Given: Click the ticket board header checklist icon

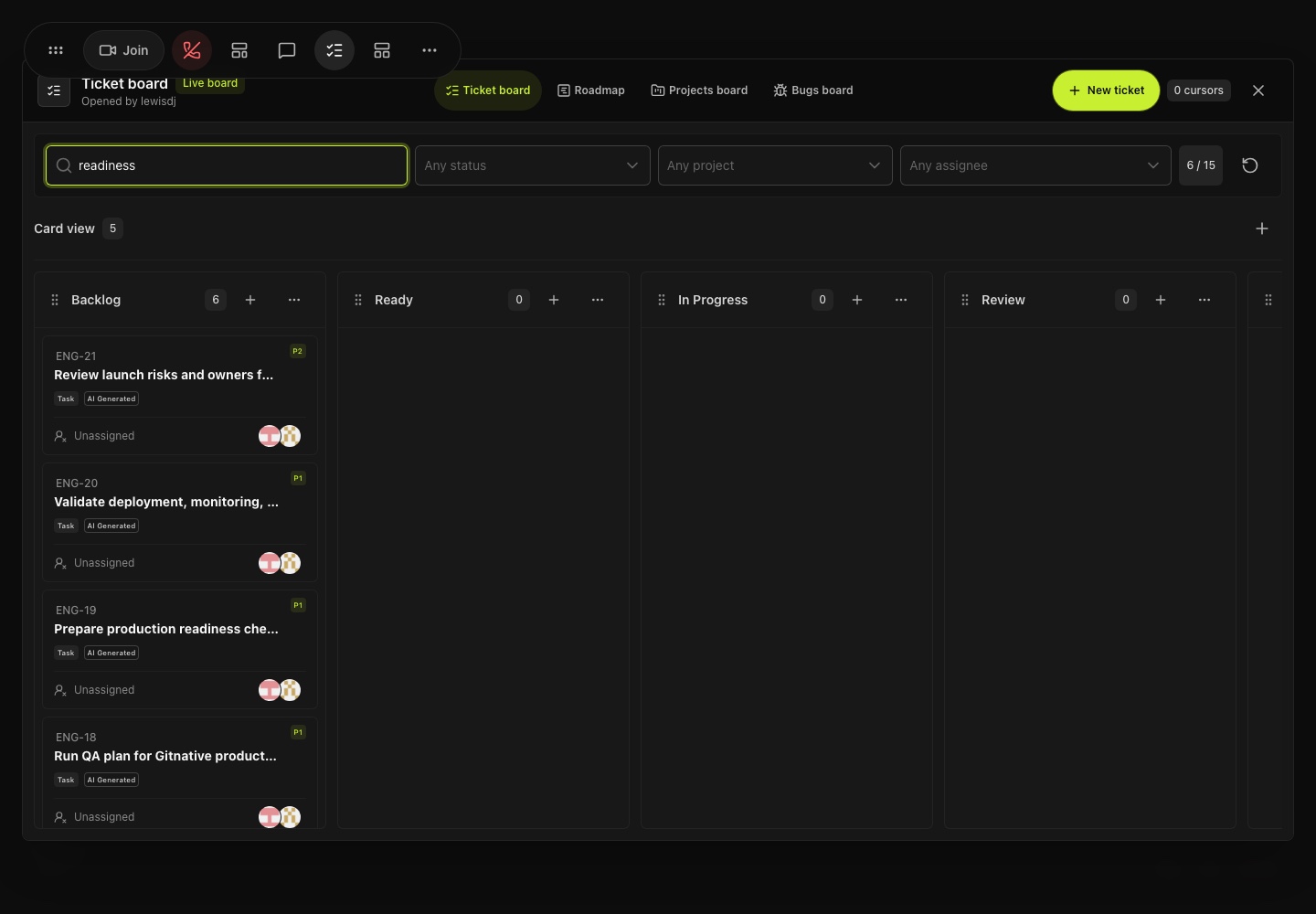Looking at the screenshot, I should 54,90.
